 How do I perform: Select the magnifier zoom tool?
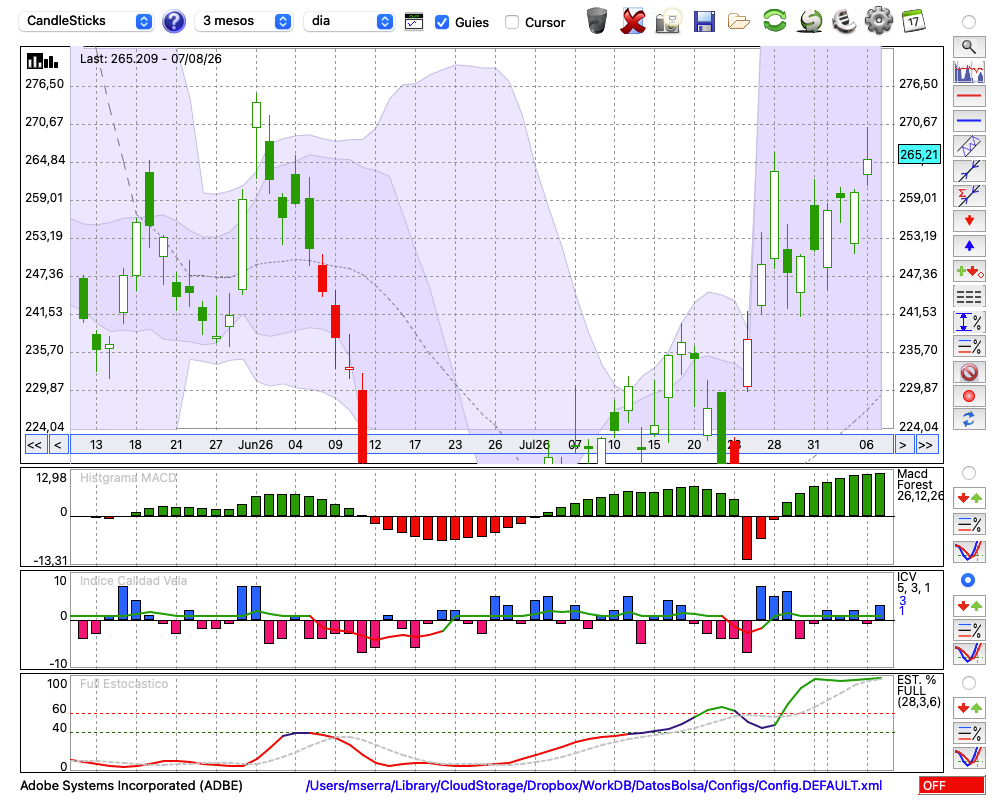point(969,47)
